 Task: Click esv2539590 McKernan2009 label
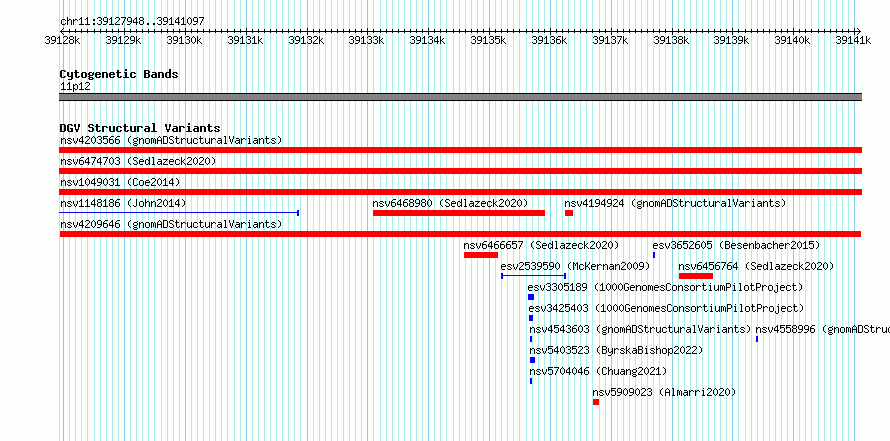click(575, 266)
